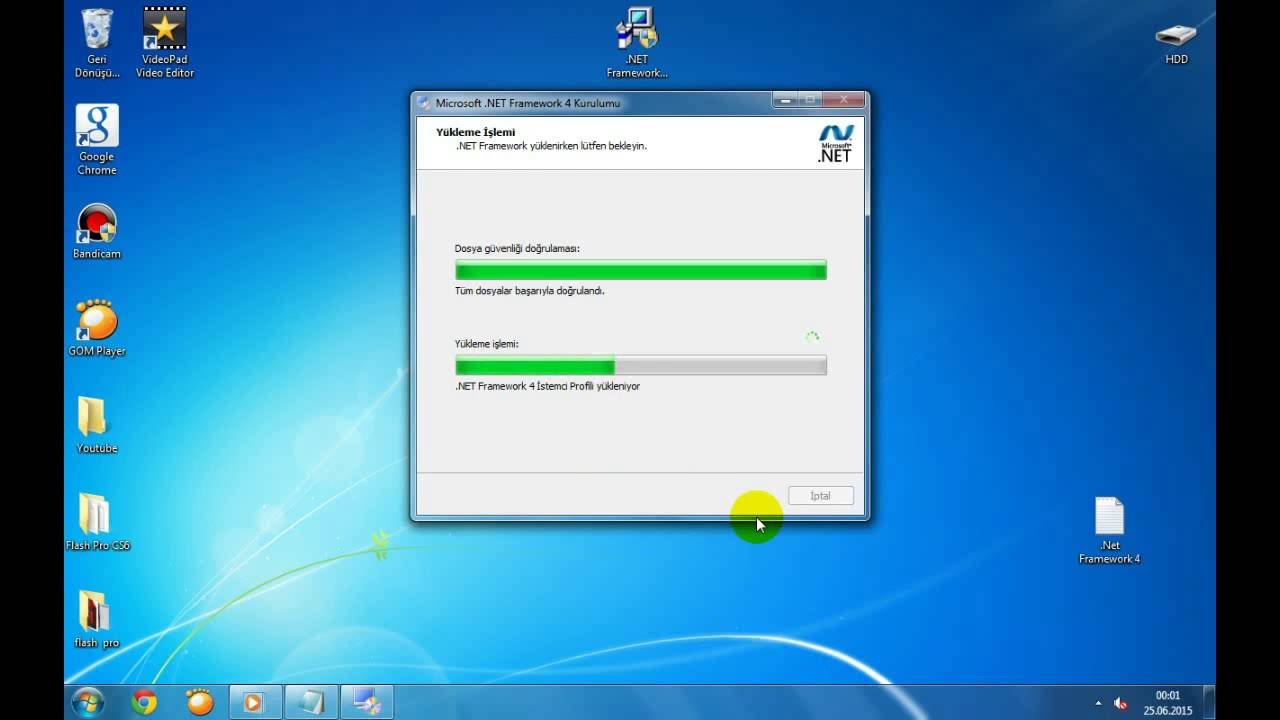Select the .NET Framework installer desktop icon

point(637,43)
